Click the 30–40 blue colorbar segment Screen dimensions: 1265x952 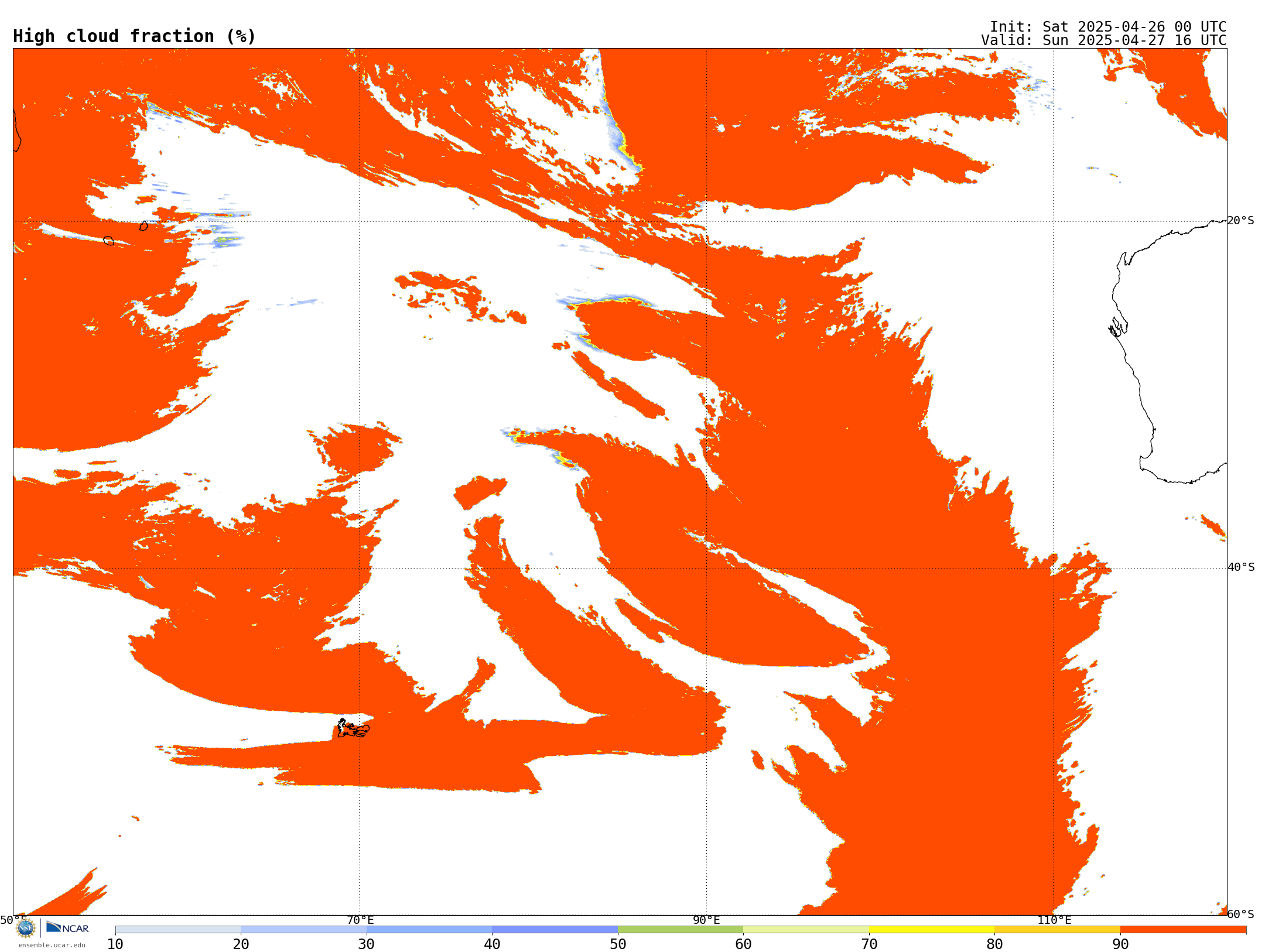pyautogui.click(x=429, y=930)
